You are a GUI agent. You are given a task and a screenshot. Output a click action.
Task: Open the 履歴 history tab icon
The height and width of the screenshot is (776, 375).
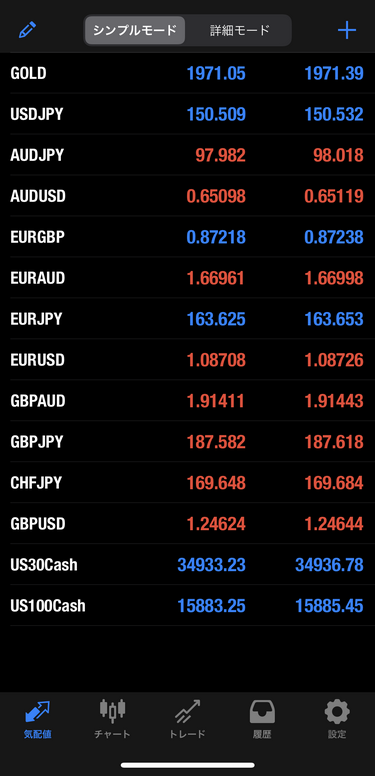[x=262, y=712]
